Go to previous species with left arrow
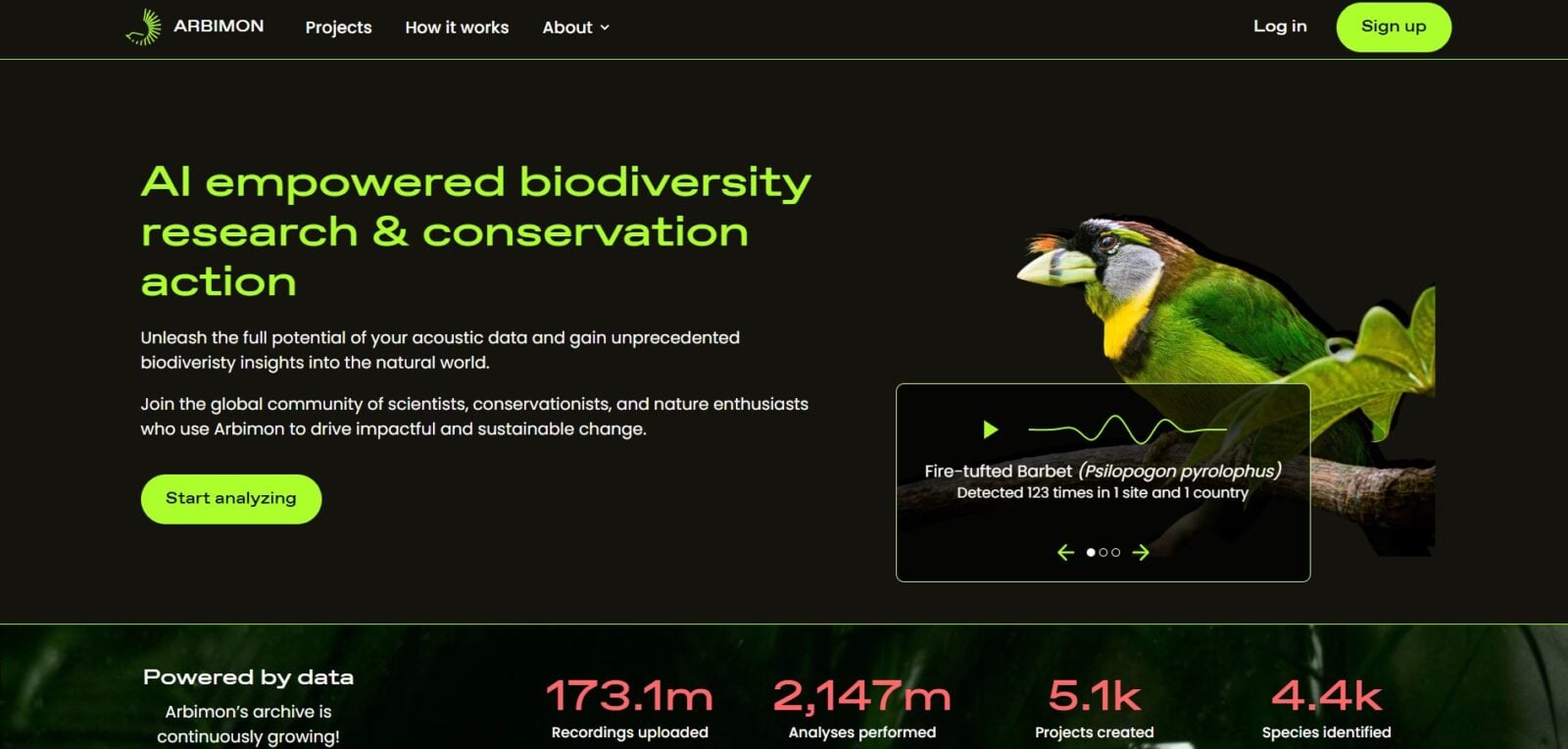This screenshot has width=1568, height=749. (1066, 553)
